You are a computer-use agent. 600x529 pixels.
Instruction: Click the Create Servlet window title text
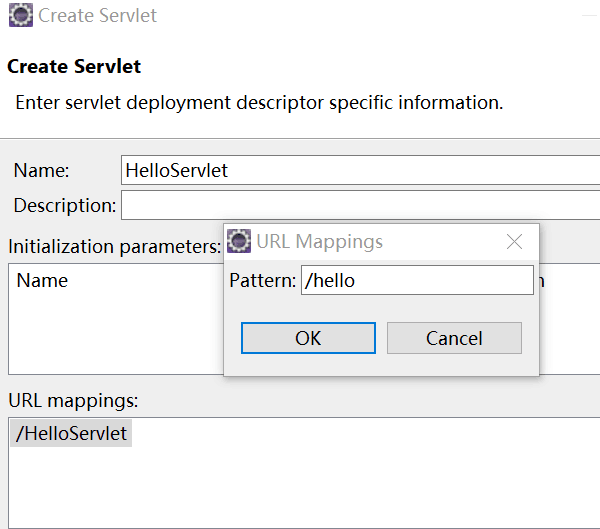[x=97, y=16]
